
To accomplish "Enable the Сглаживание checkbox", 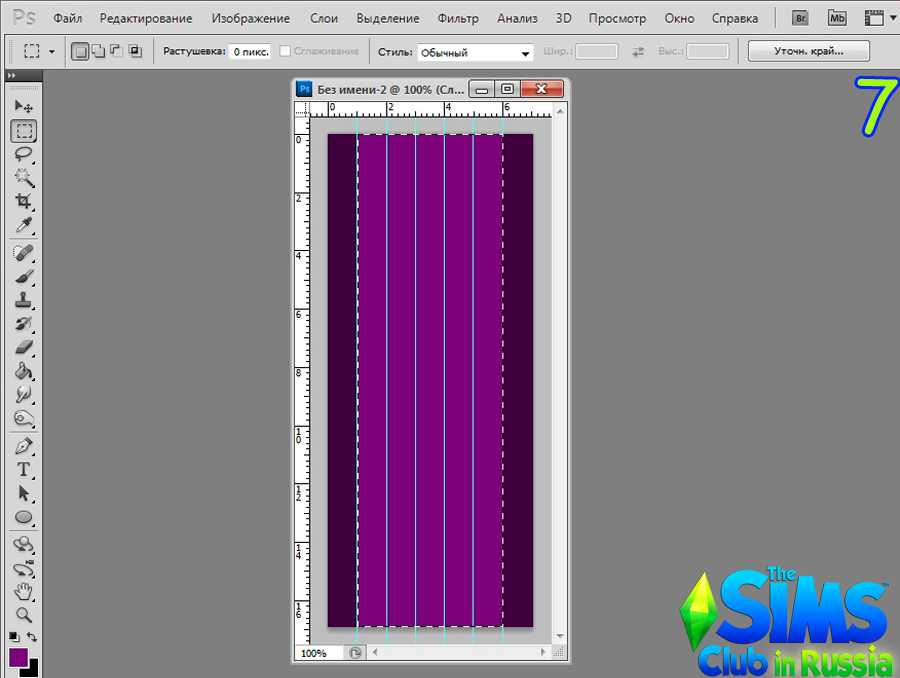I will click(286, 51).
